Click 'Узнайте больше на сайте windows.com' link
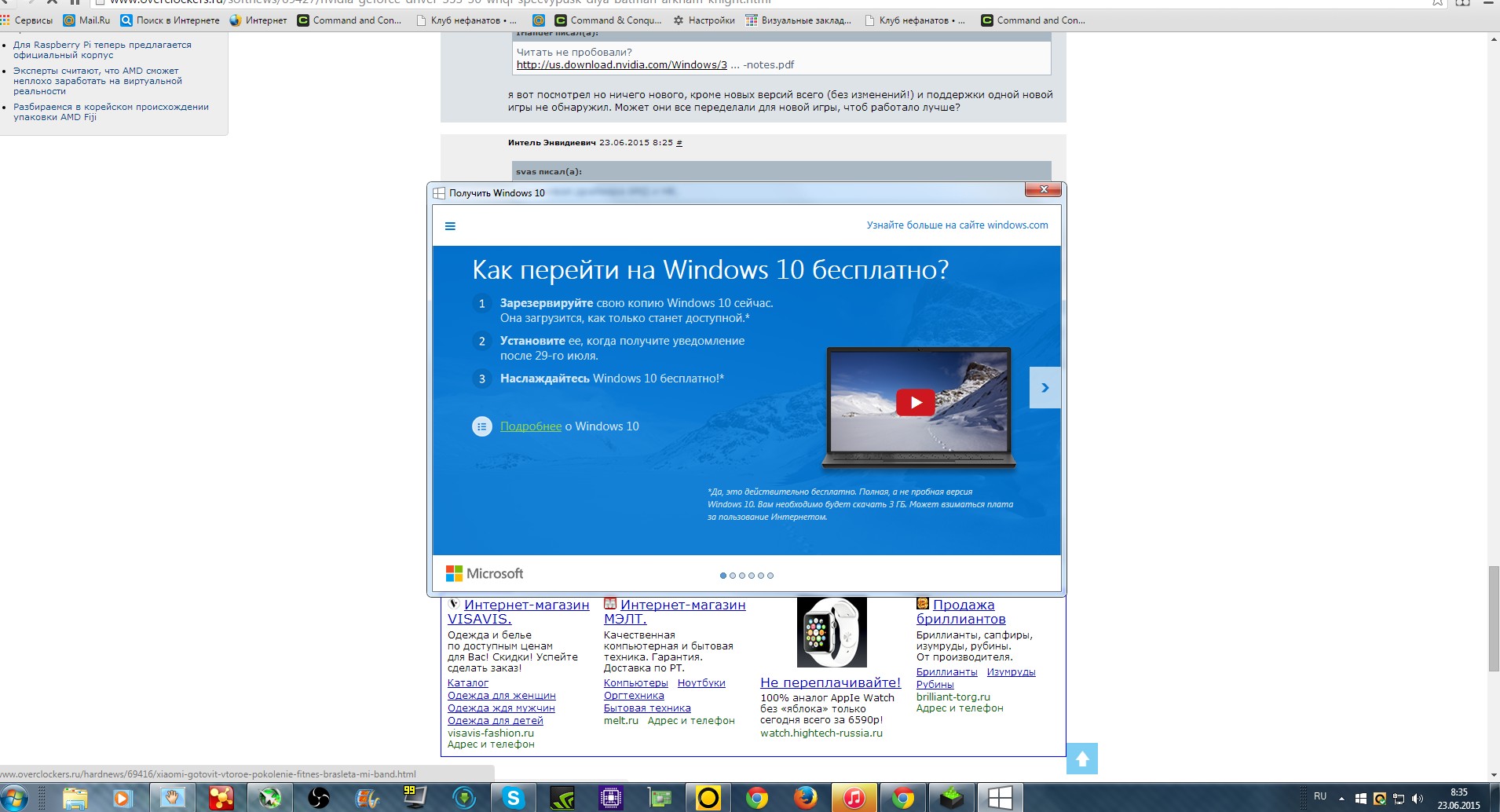The width and height of the screenshot is (1500, 812). (957, 225)
